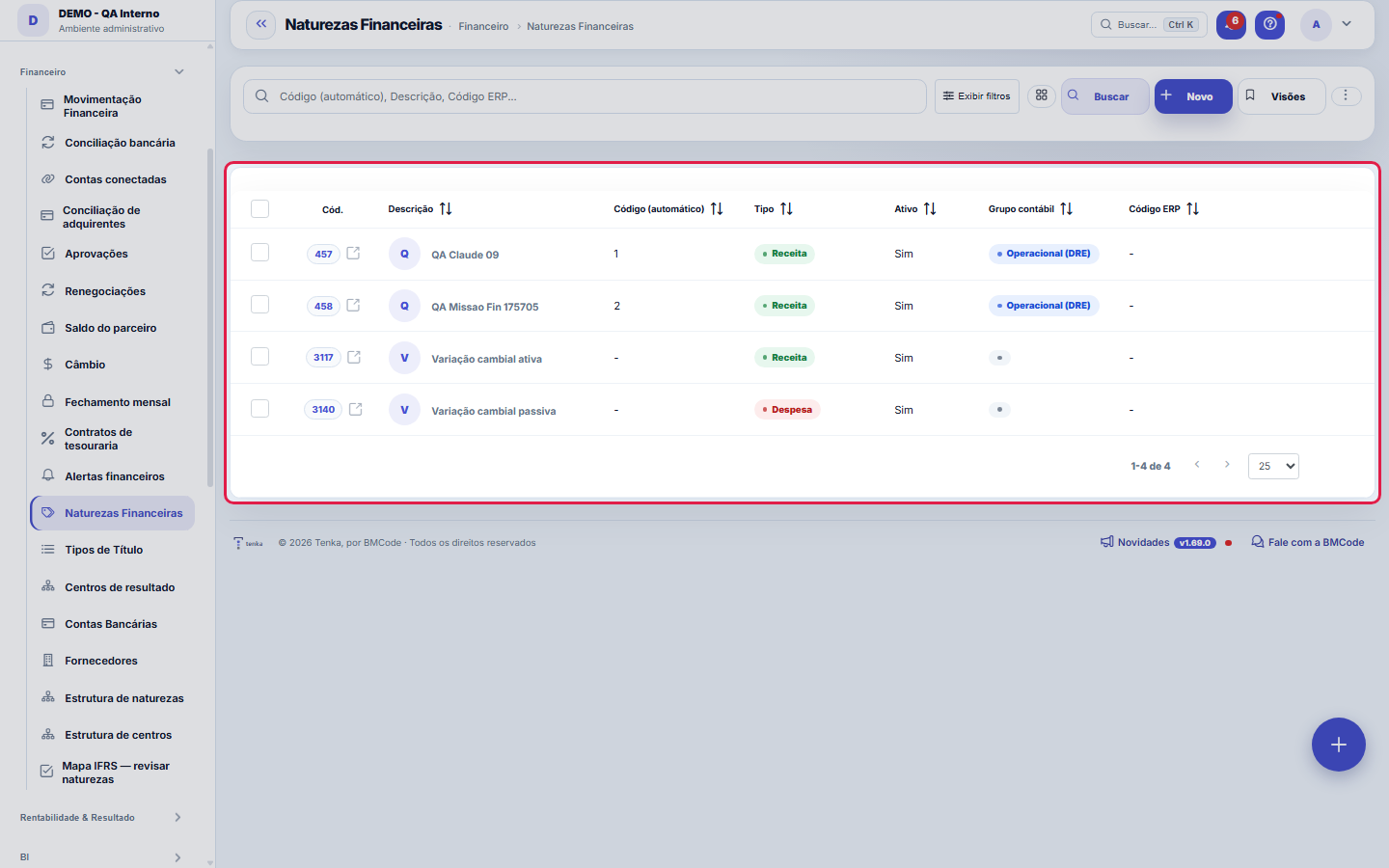
Task: Open the three-dot more options menu
Action: tap(1346, 95)
